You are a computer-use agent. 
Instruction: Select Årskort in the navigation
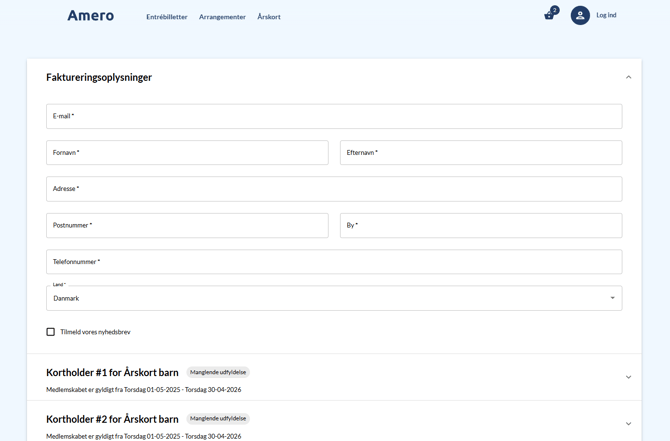pyautogui.click(x=269, y=17)
